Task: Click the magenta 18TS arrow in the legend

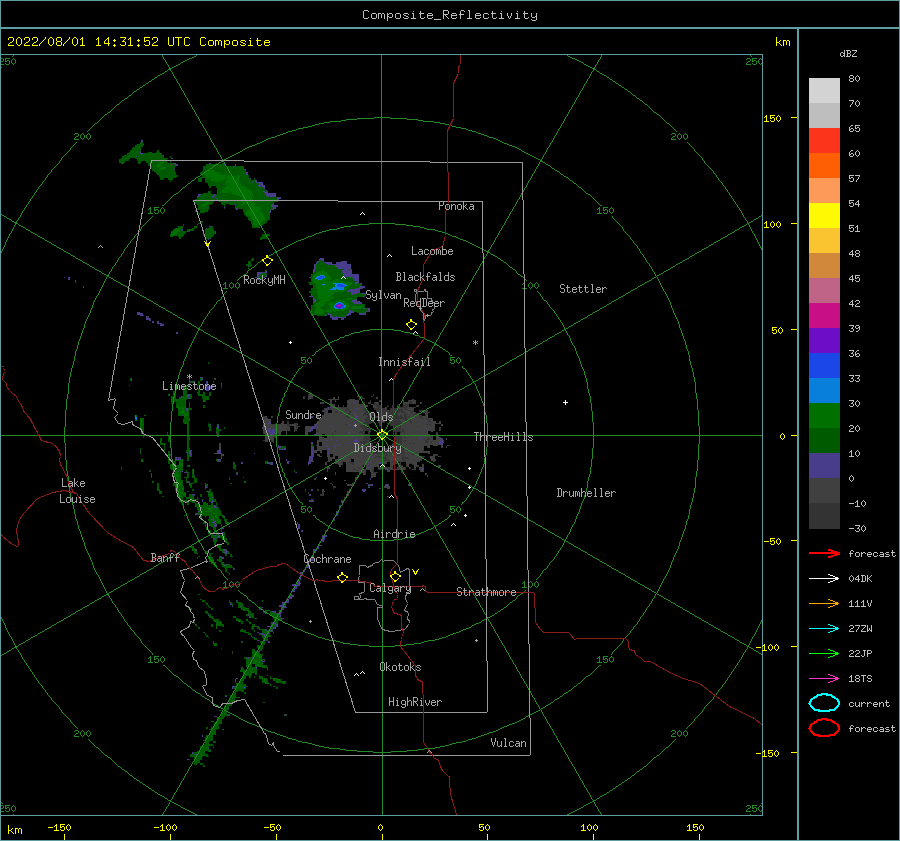Action: [824, 678]
